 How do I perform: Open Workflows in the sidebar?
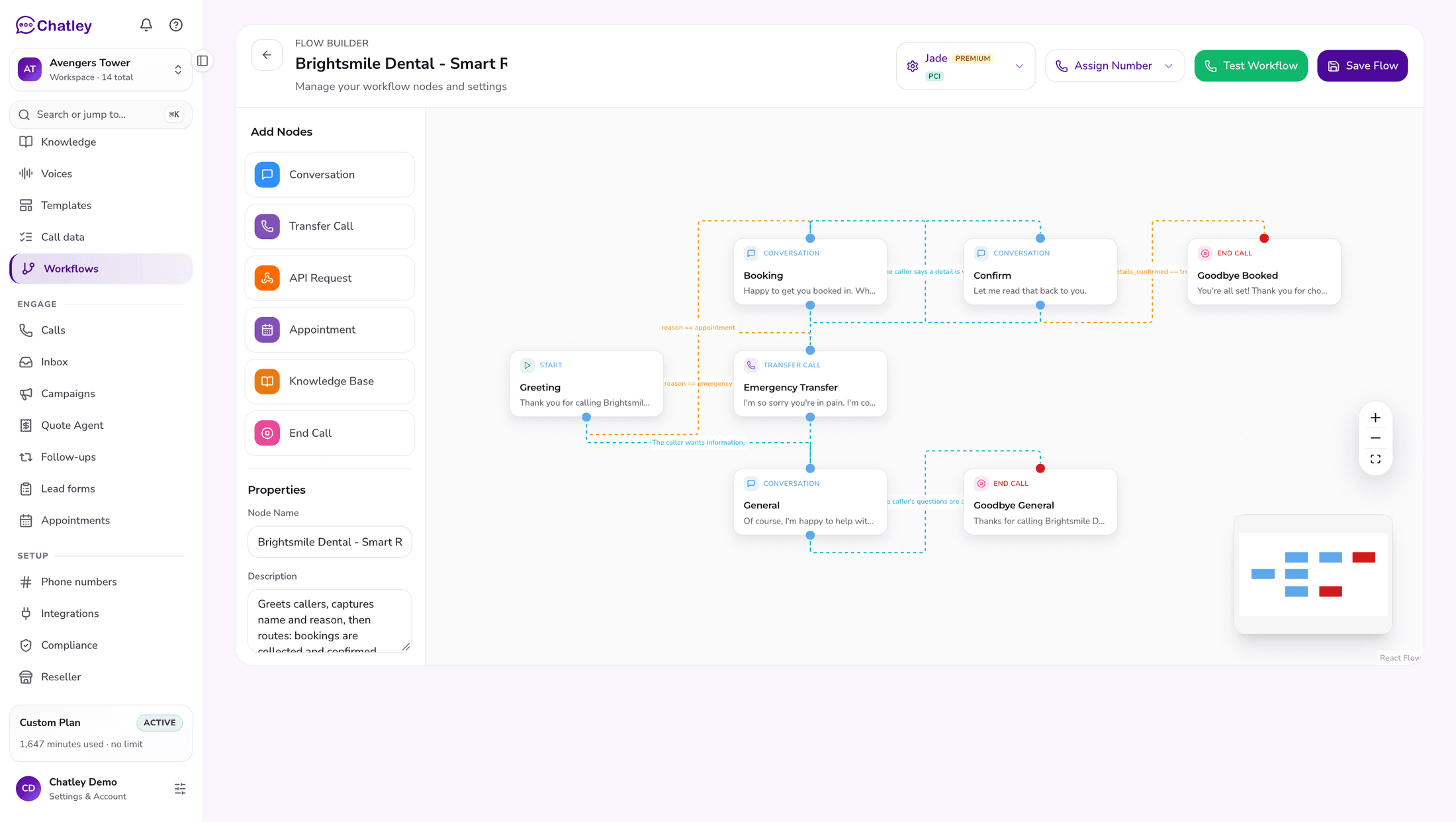click(101, 269)
